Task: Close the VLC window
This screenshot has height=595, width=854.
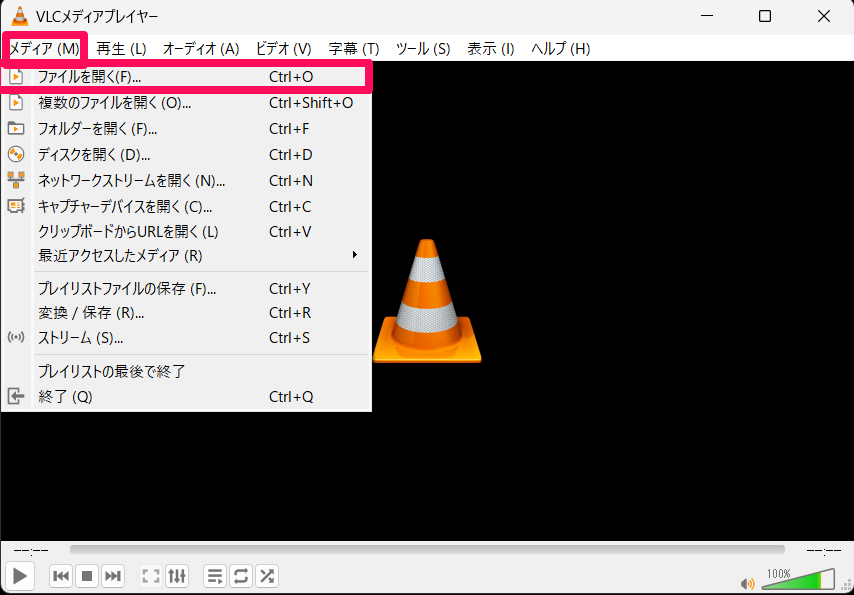Action: [x=824, y=16]
